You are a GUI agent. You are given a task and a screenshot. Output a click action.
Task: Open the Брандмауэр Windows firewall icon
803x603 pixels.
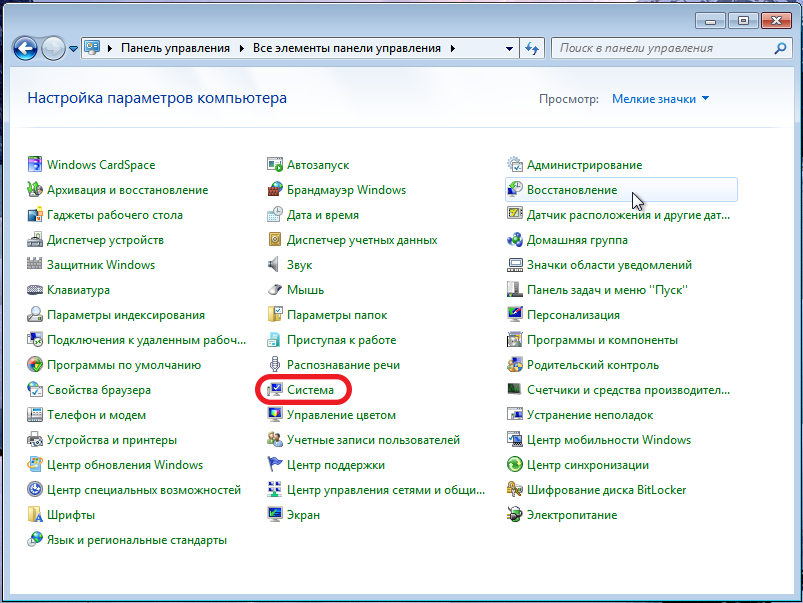coord(275,190)
